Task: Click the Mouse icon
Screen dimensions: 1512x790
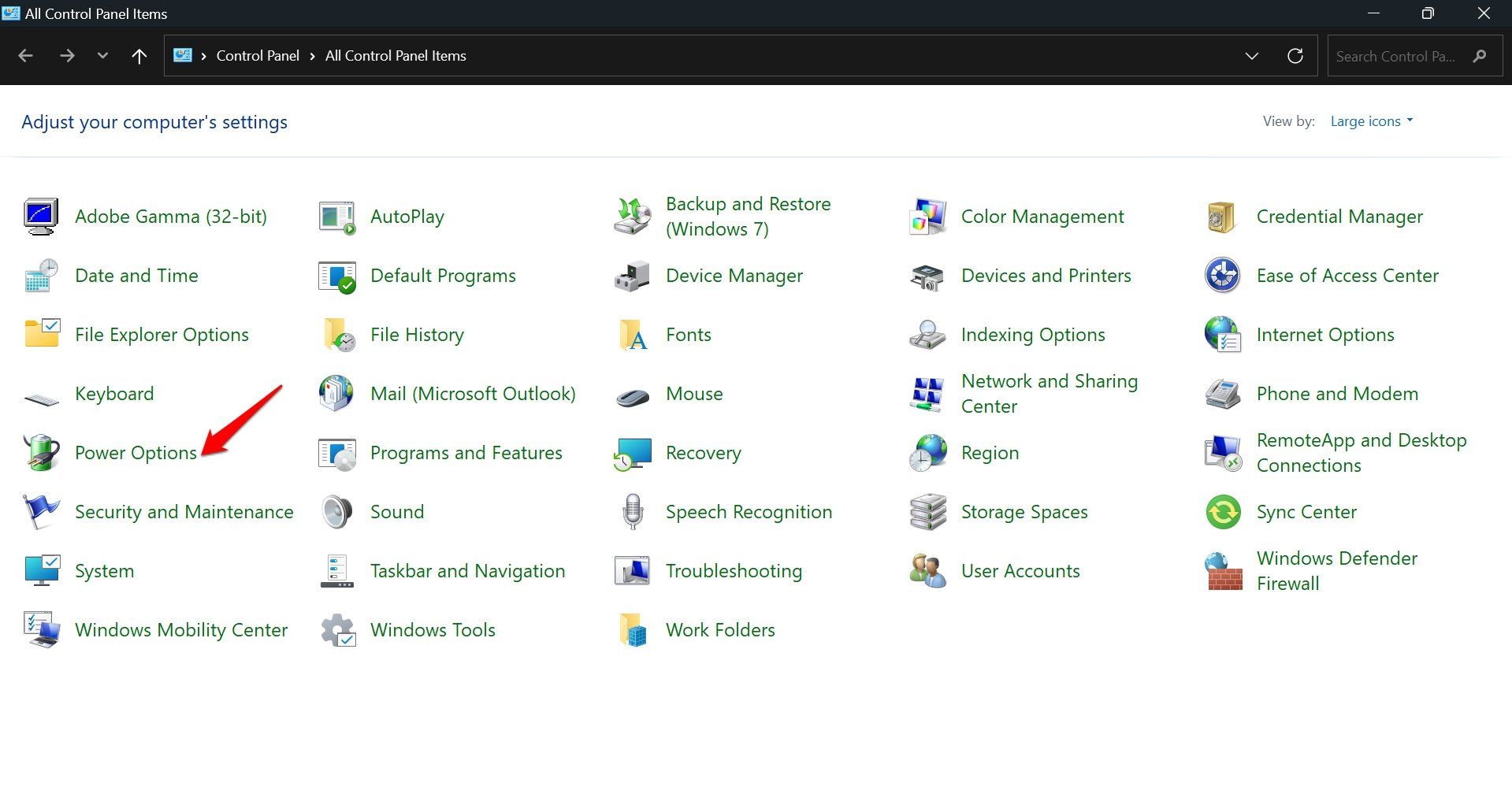Action: pos(633,397)
